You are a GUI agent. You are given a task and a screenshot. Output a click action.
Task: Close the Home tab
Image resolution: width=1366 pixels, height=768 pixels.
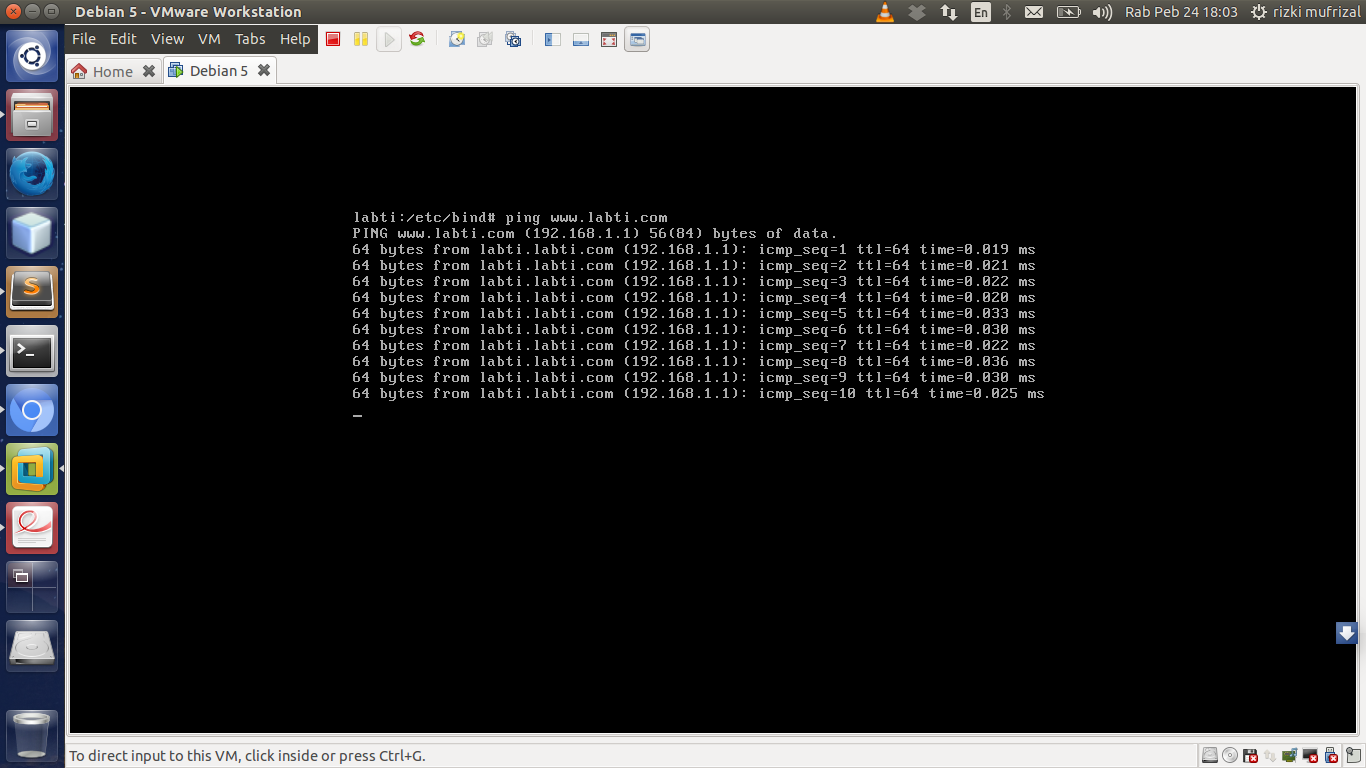tap(149, 71)
